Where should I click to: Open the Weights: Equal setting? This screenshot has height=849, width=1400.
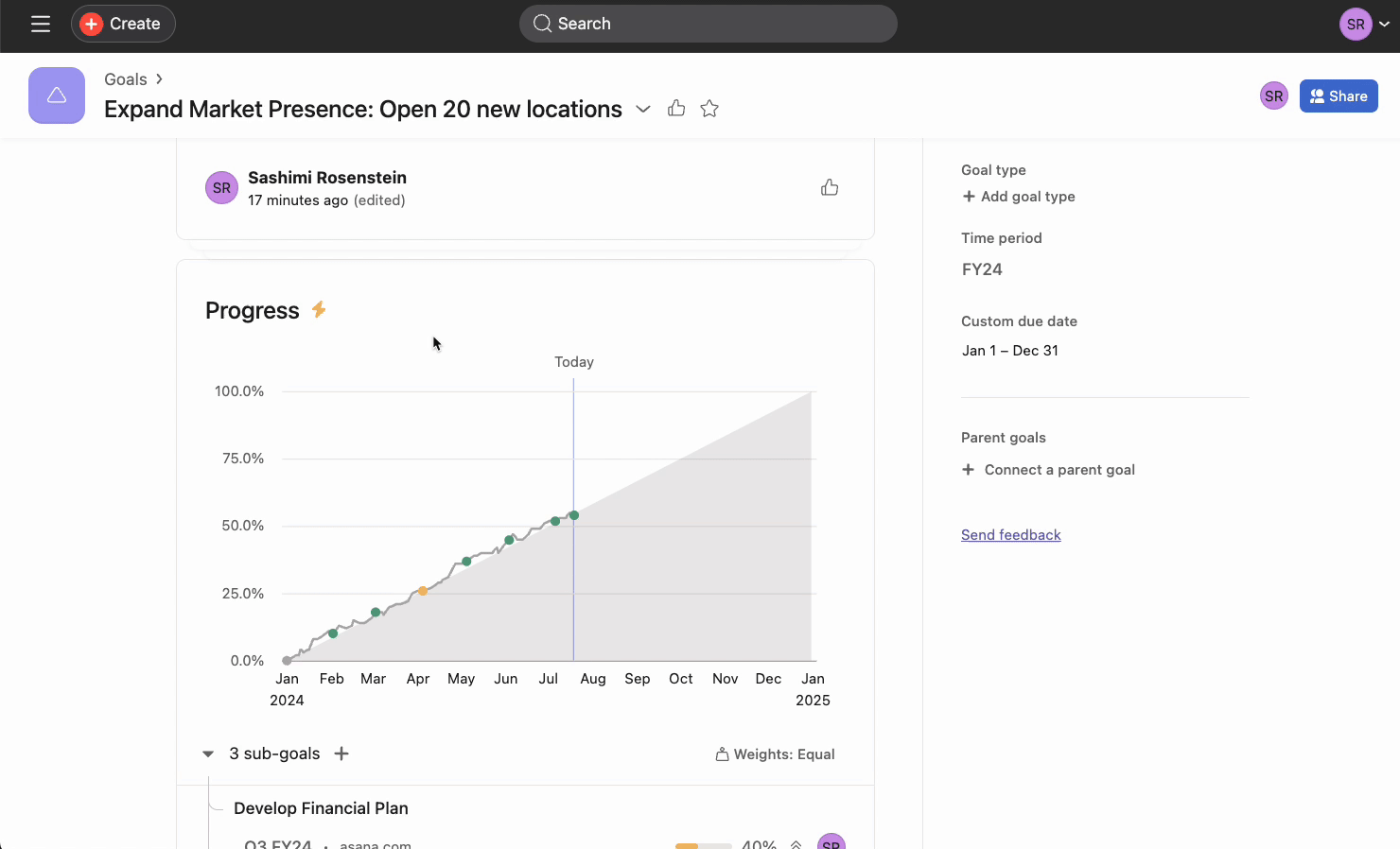[x=776, y=754]
